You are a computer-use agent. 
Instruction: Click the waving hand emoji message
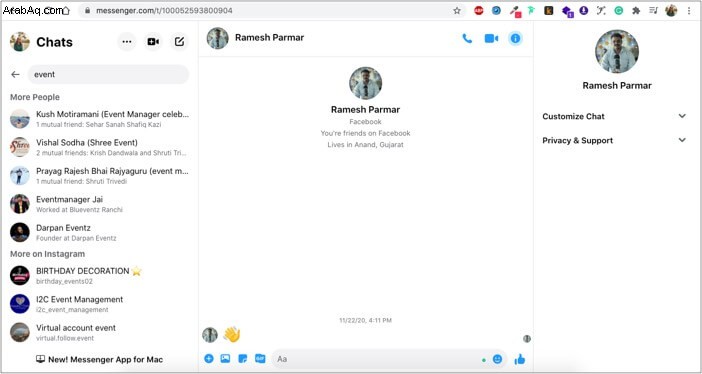click(x=232, y=334)
